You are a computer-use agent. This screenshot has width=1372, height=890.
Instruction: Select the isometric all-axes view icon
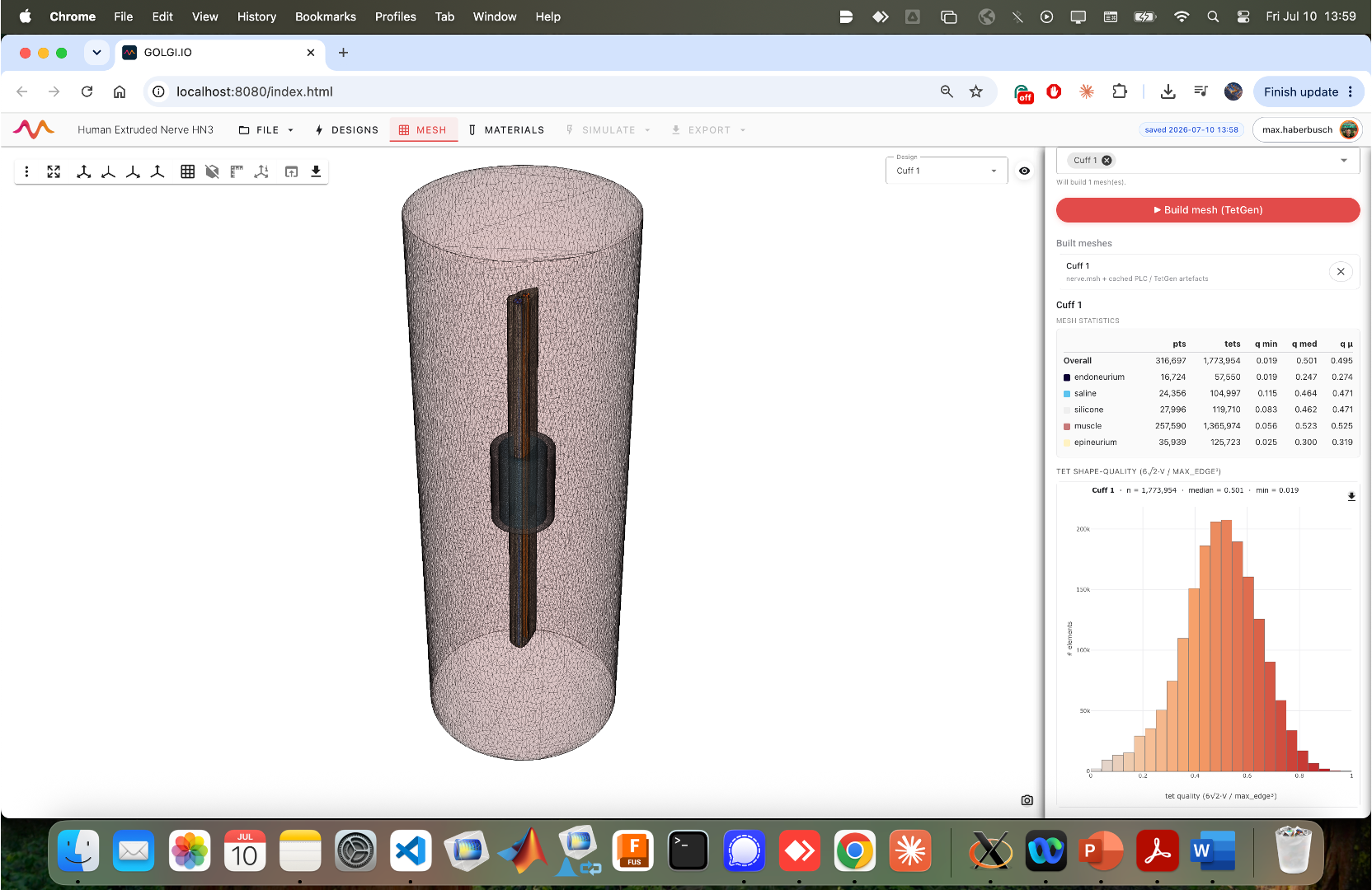pos(83,171)
